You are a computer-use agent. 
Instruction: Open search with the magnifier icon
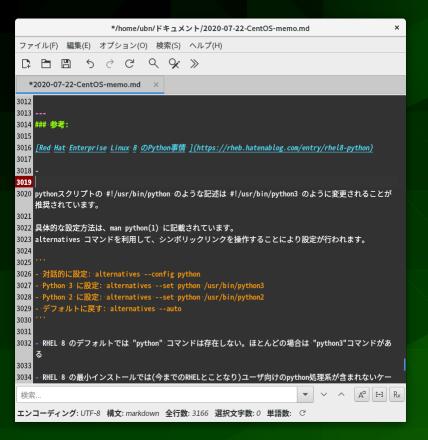tap(153, 63)
